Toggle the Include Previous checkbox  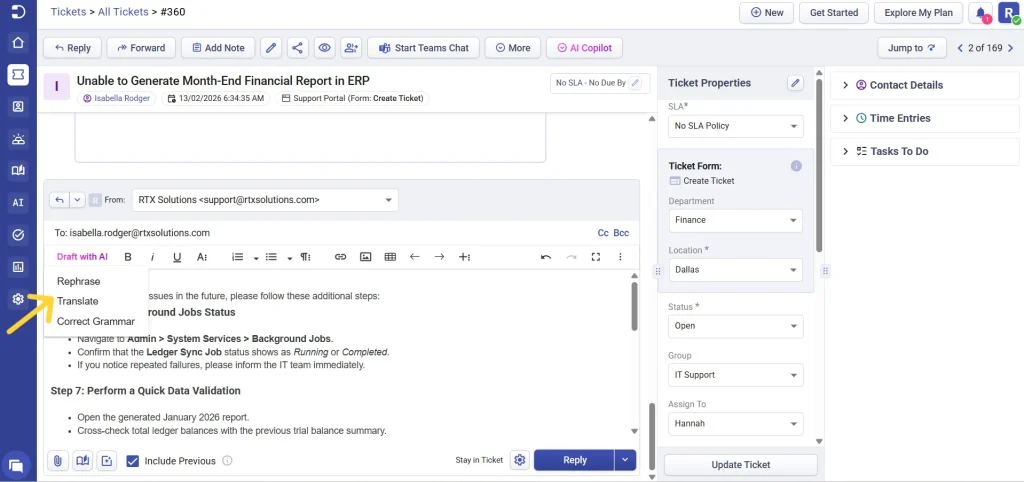click(133, 461)
